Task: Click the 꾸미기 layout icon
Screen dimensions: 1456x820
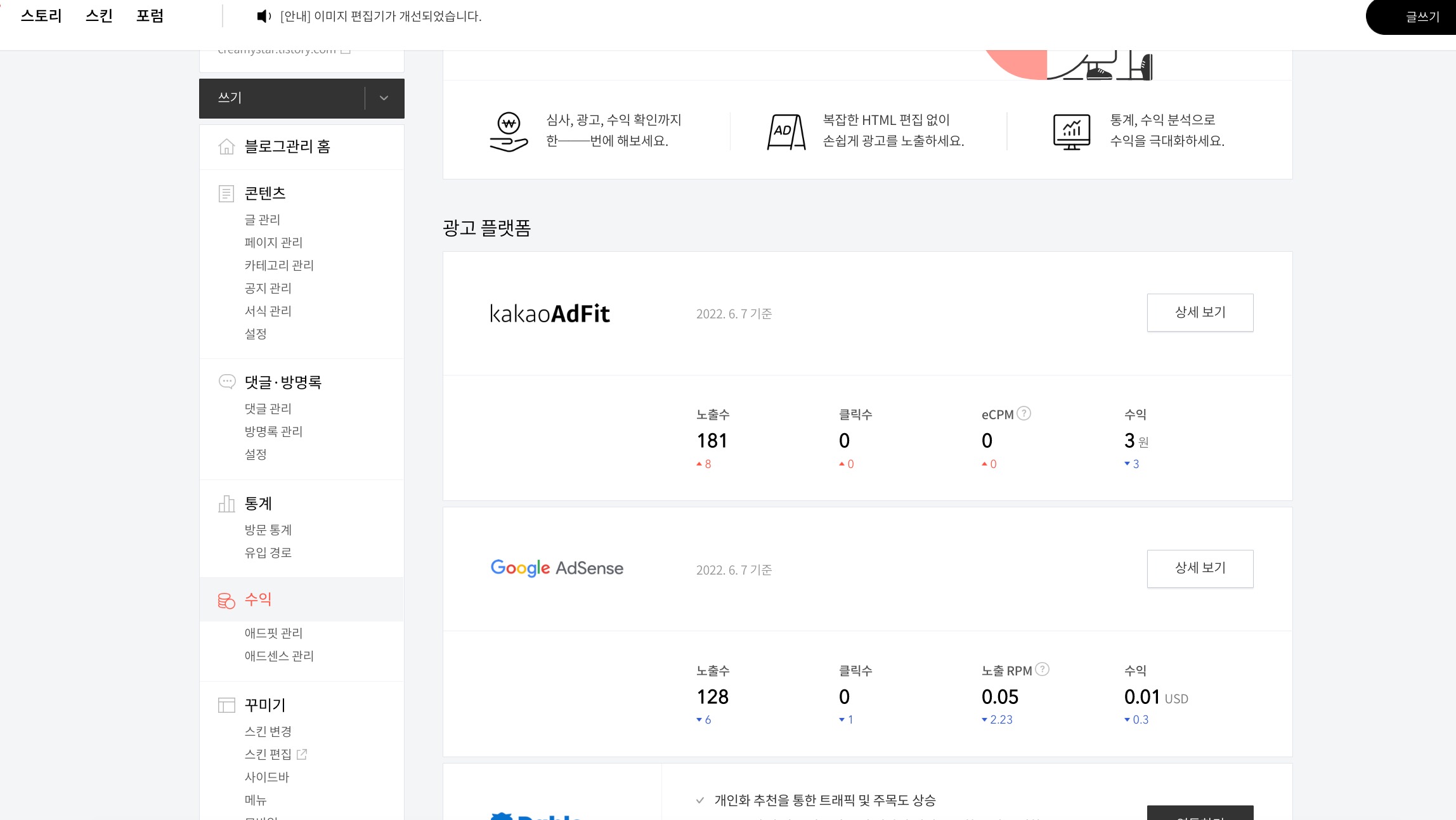Action: point(226,705)
